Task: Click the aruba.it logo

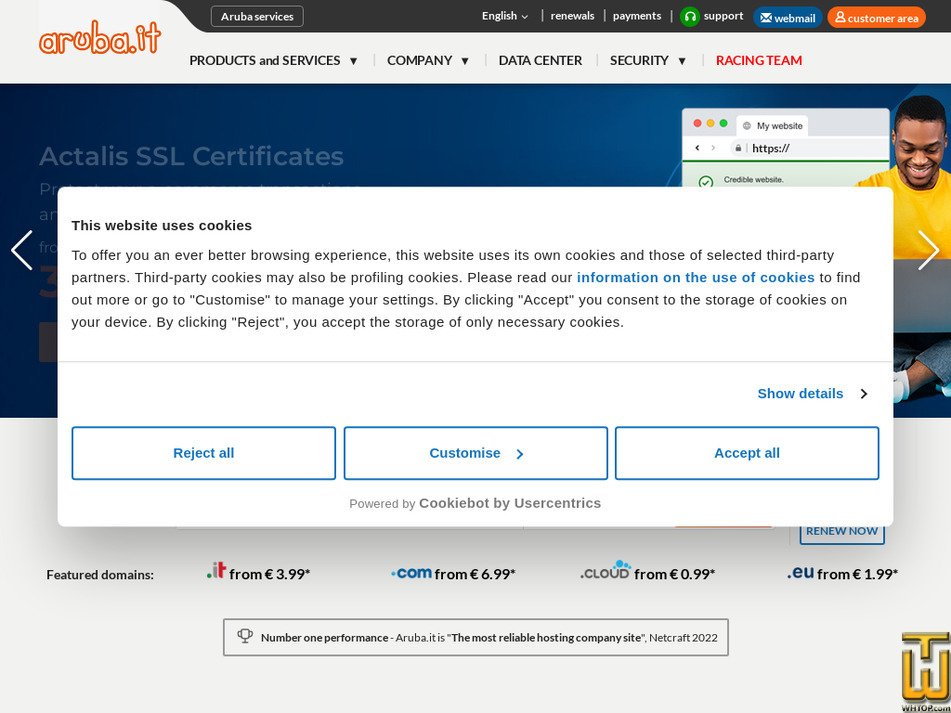Action: [x=99, y=39]
